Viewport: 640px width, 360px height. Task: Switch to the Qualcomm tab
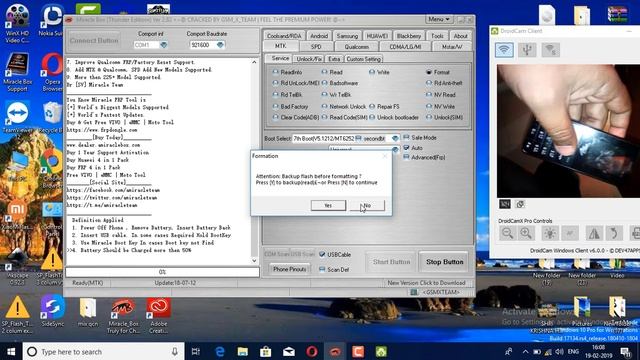pyautogui.click(x=357, y=47)
